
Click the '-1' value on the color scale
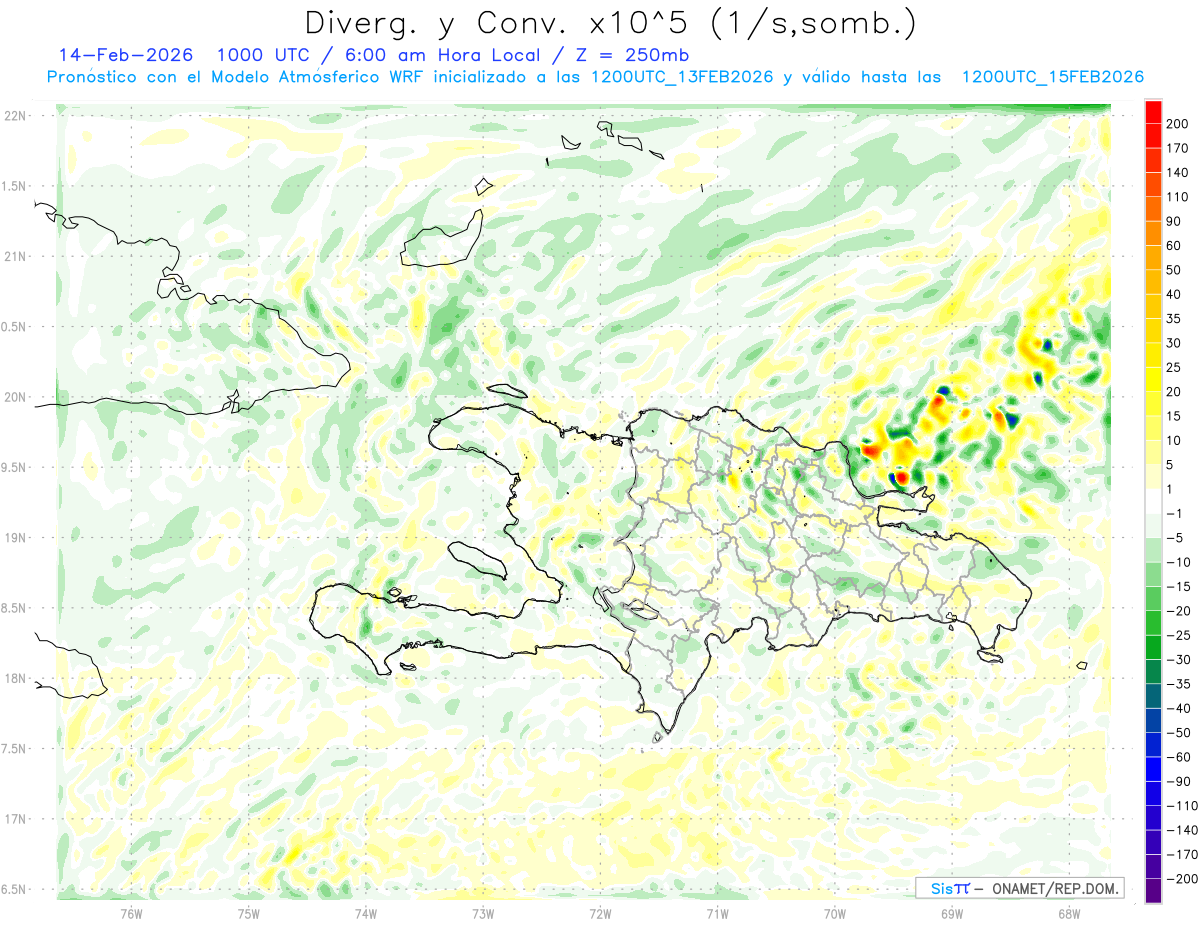pyautogui.click(x=1173, y=513)
